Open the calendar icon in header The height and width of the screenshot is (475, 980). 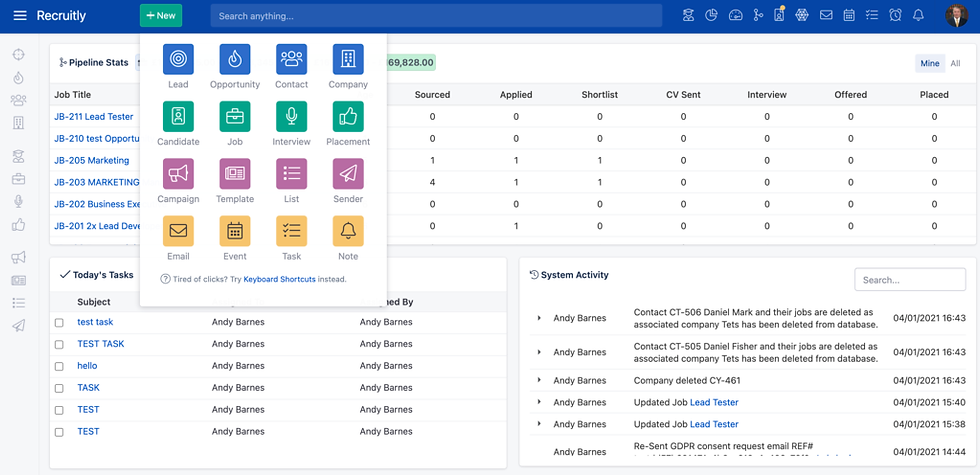(x=849, y=16)
